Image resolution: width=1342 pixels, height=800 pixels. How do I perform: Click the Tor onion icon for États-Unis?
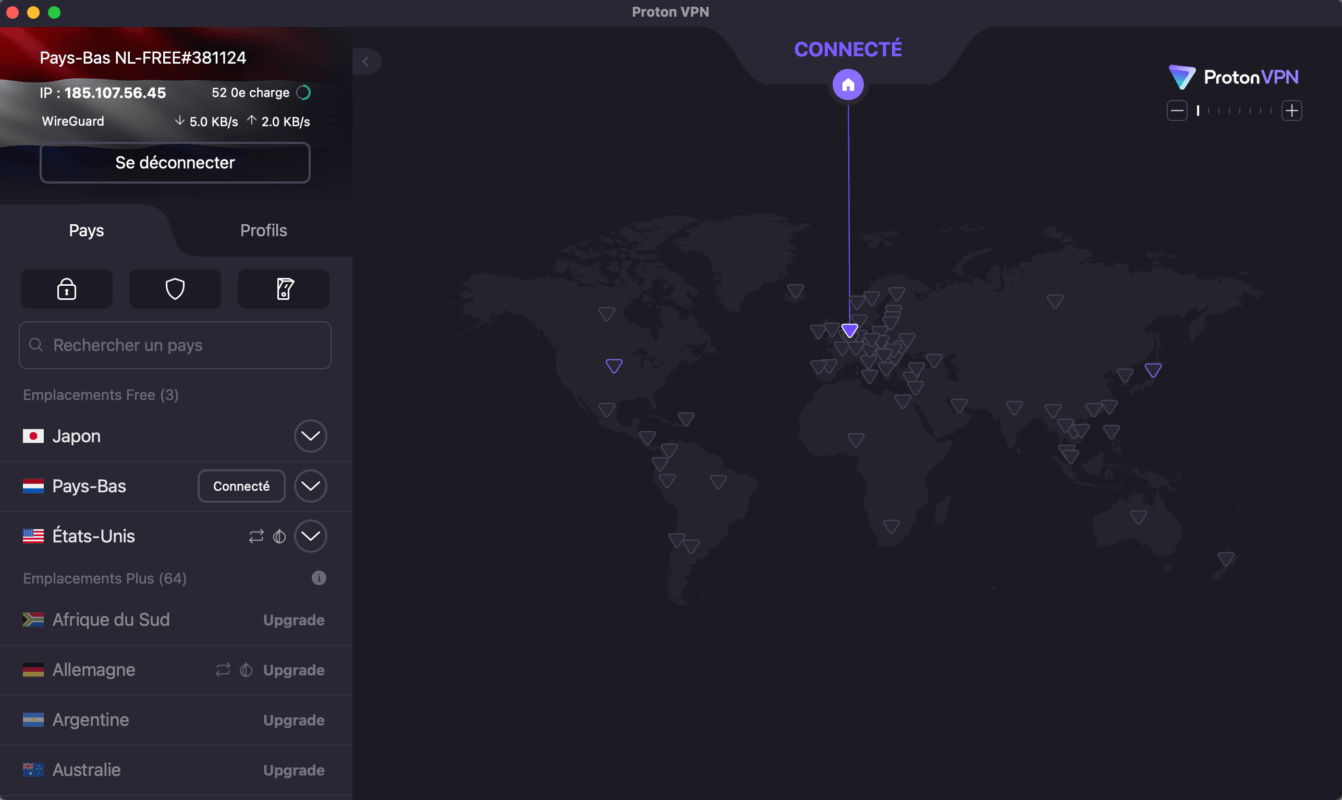pyautogui.click(x=280, y=536)
